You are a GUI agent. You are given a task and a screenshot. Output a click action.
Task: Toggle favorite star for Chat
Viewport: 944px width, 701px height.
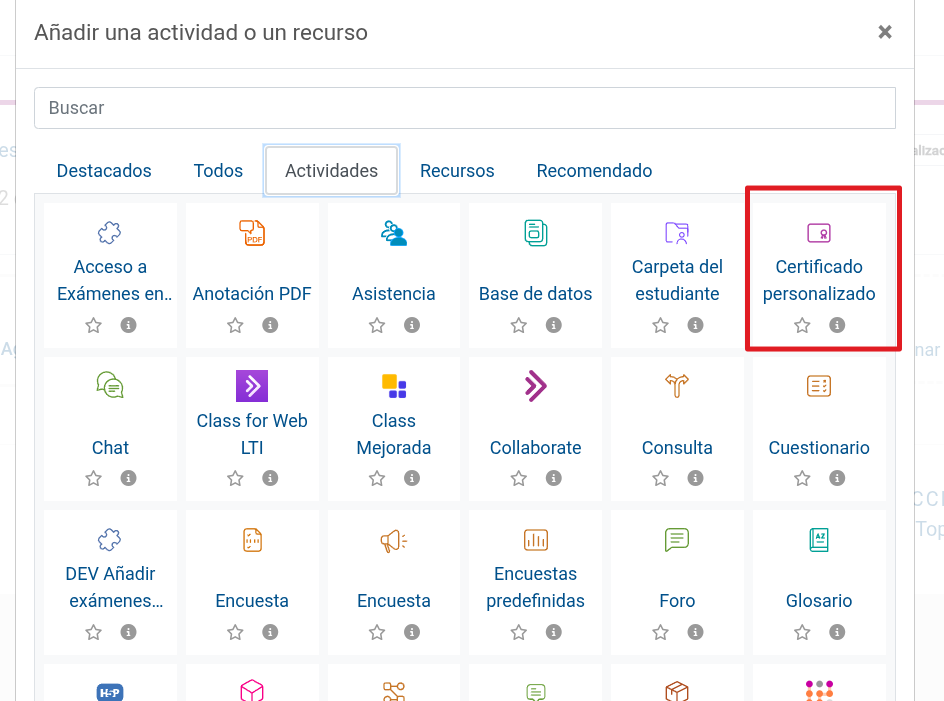coord(93,478)
